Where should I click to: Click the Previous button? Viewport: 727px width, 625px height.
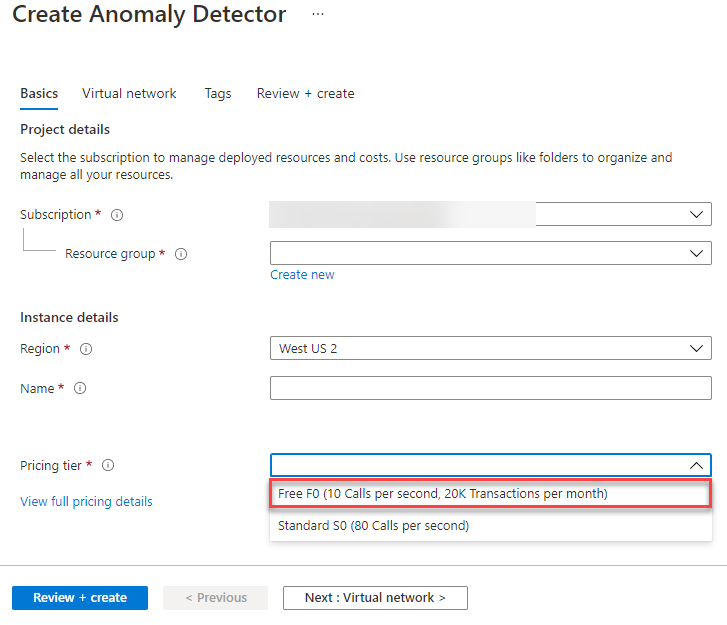[216, 598]
